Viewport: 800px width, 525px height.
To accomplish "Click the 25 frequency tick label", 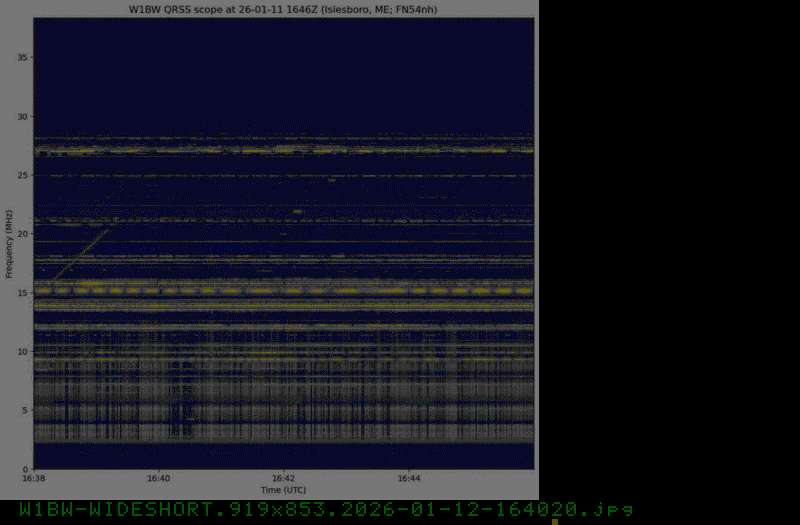I will point(21,175).
